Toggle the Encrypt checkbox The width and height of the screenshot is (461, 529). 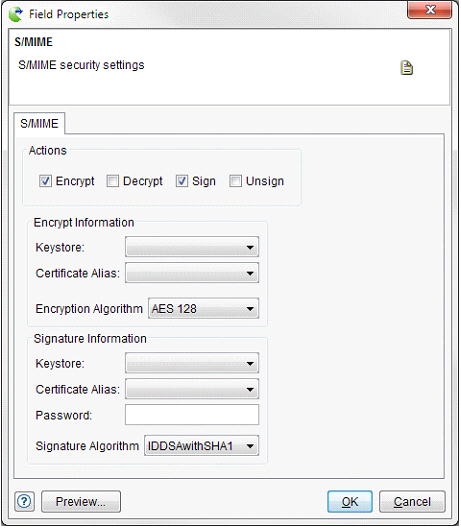click(45, 181)
